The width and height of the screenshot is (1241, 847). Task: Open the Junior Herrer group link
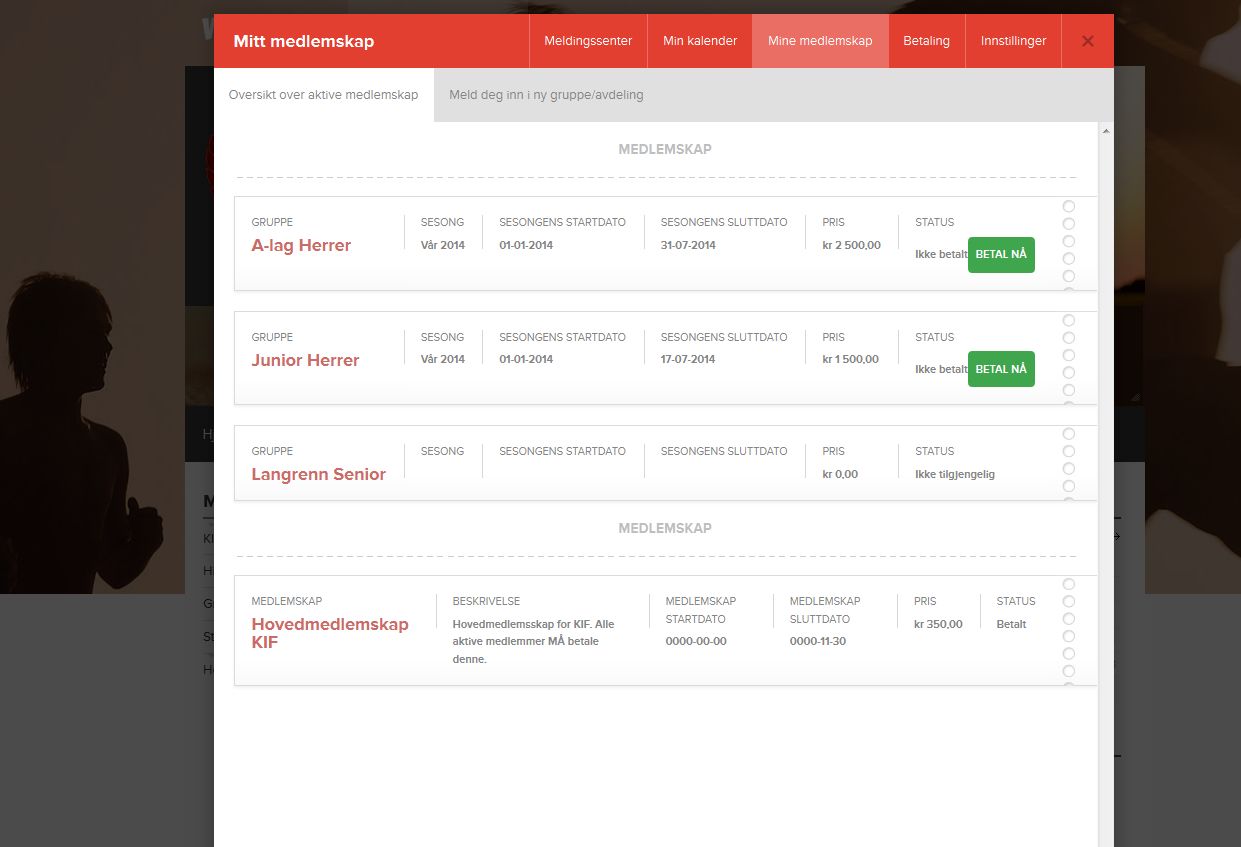click(305, 360)
